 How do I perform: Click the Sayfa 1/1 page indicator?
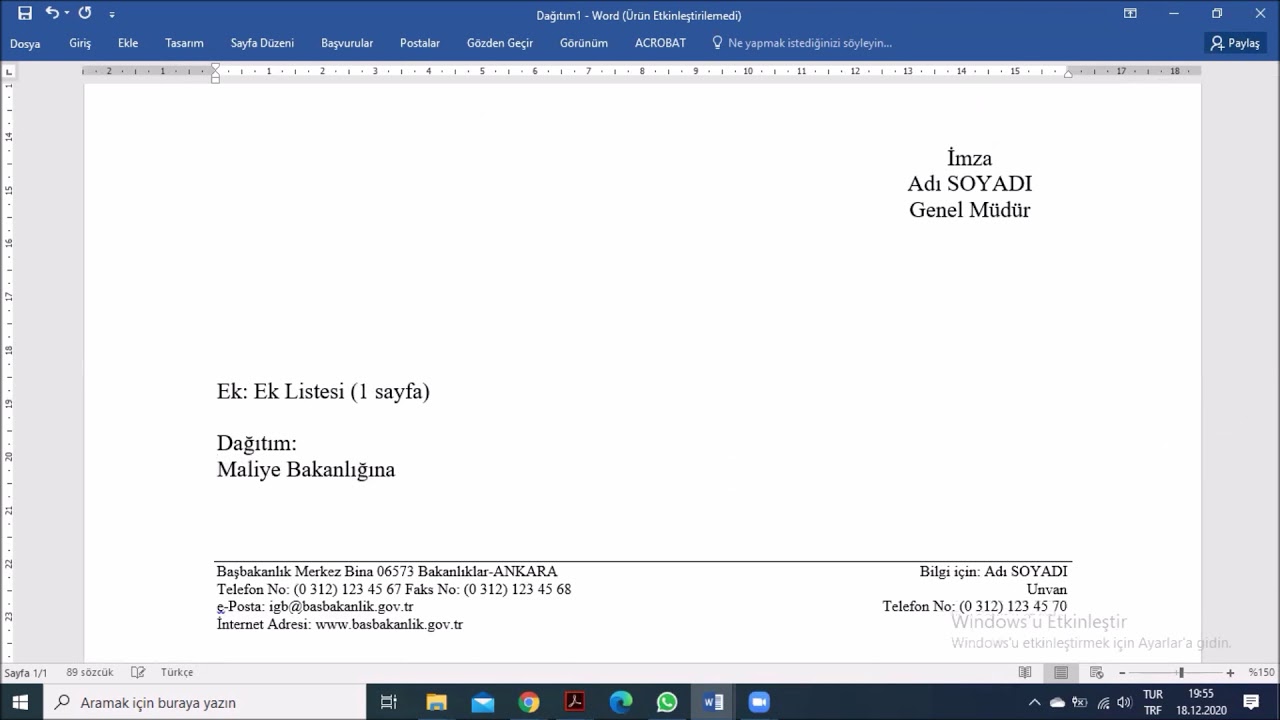pyautogui.click(x=26, y=672)
